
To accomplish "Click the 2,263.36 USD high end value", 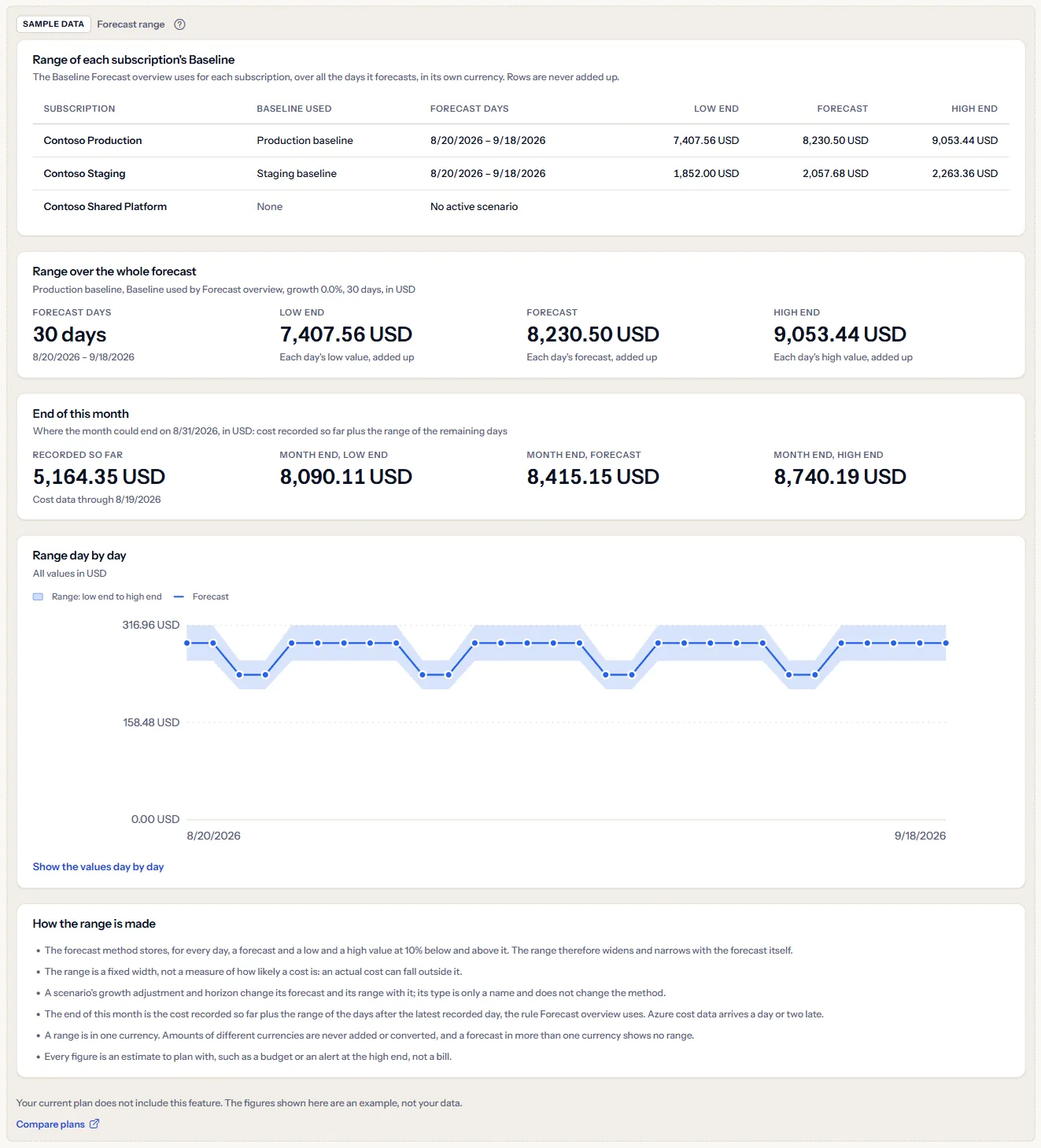I will click(x=965, y=174).
